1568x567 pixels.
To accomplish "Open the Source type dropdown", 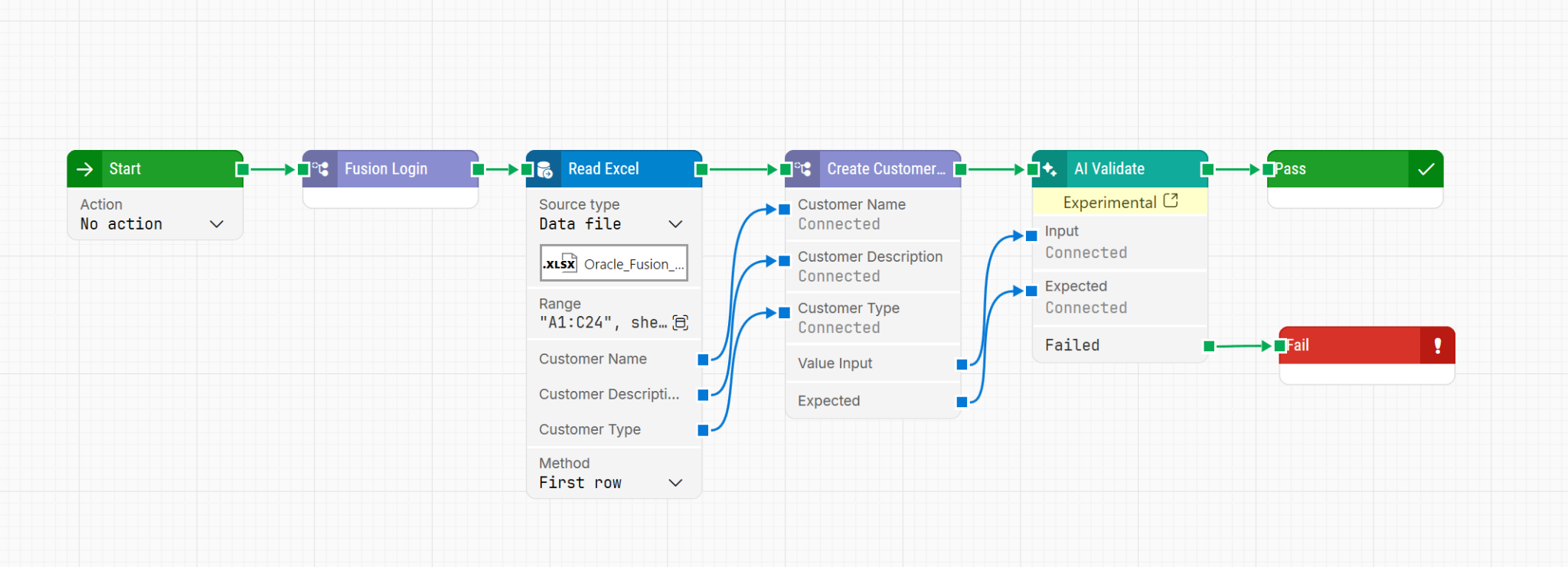I will pyautogui.click(x=675, y=224).
